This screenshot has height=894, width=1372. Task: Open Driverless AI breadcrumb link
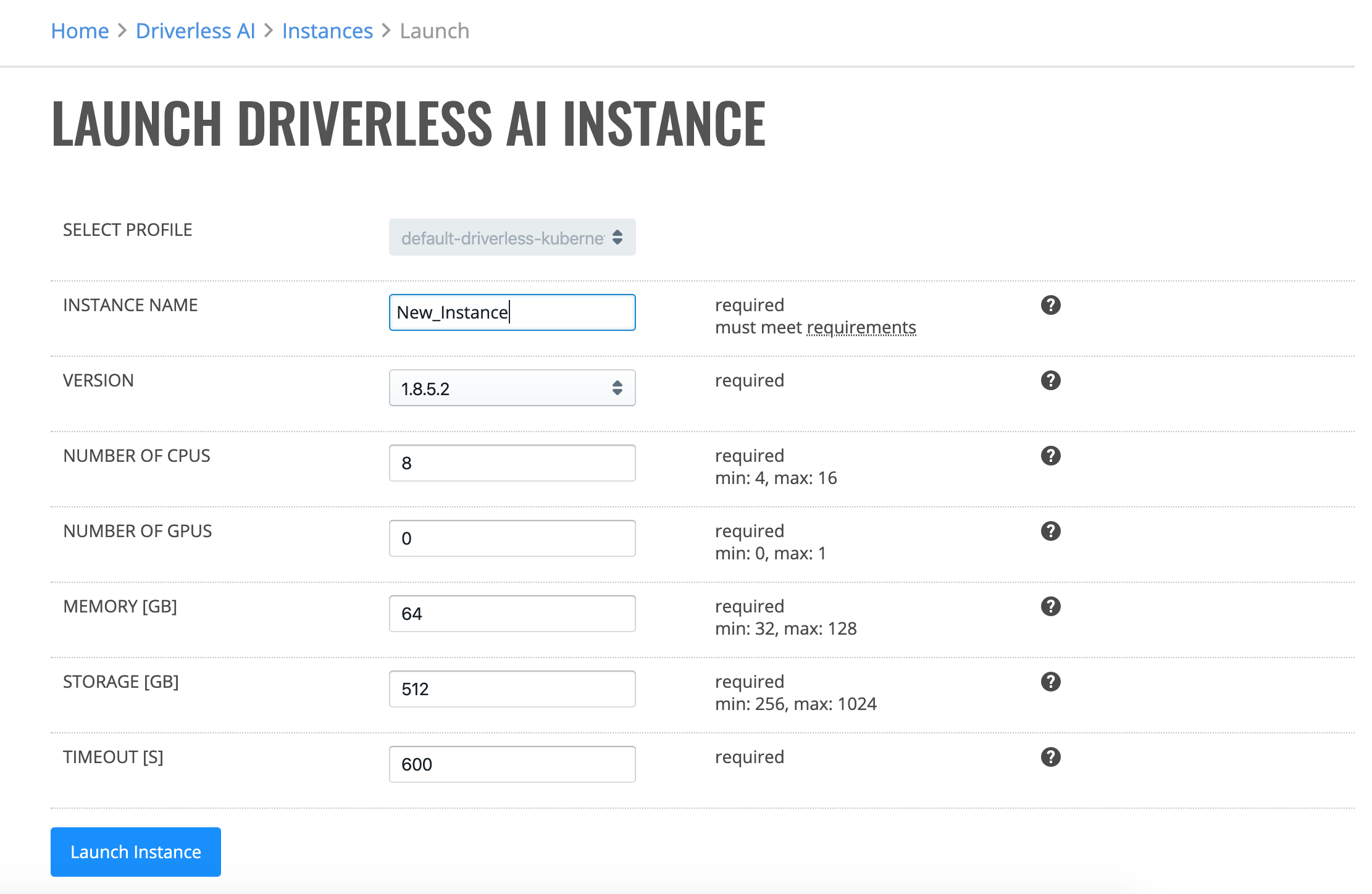click(195, 31)
